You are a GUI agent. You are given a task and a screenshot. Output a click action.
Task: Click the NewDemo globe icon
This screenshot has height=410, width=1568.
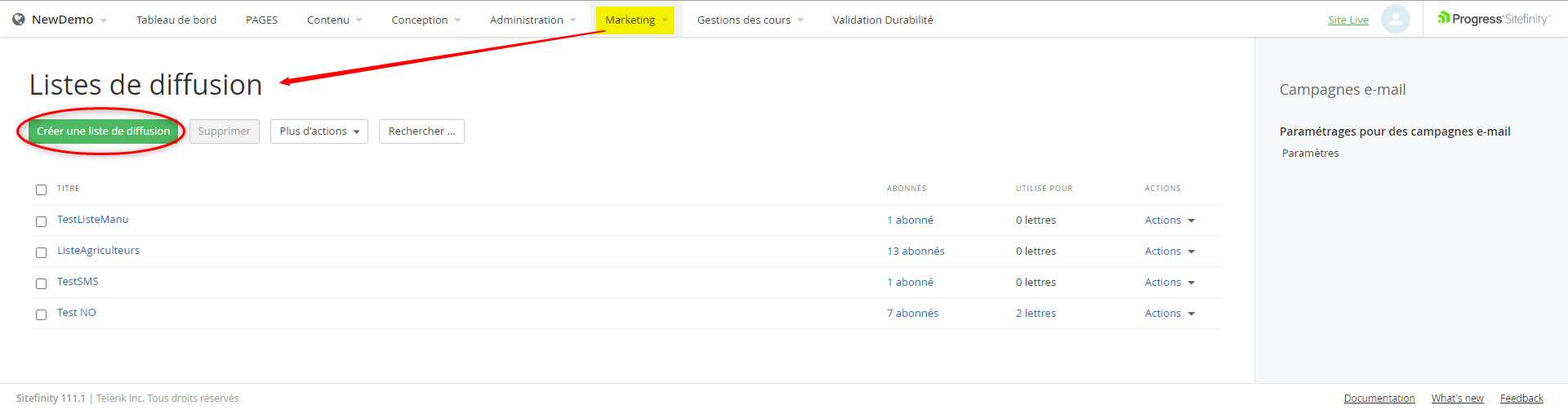19,20
